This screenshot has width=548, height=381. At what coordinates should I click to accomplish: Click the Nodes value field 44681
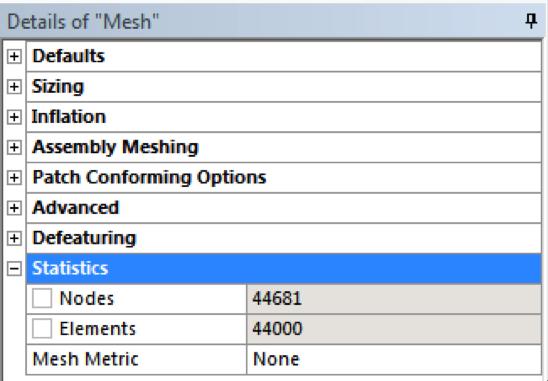pos(394,299)
